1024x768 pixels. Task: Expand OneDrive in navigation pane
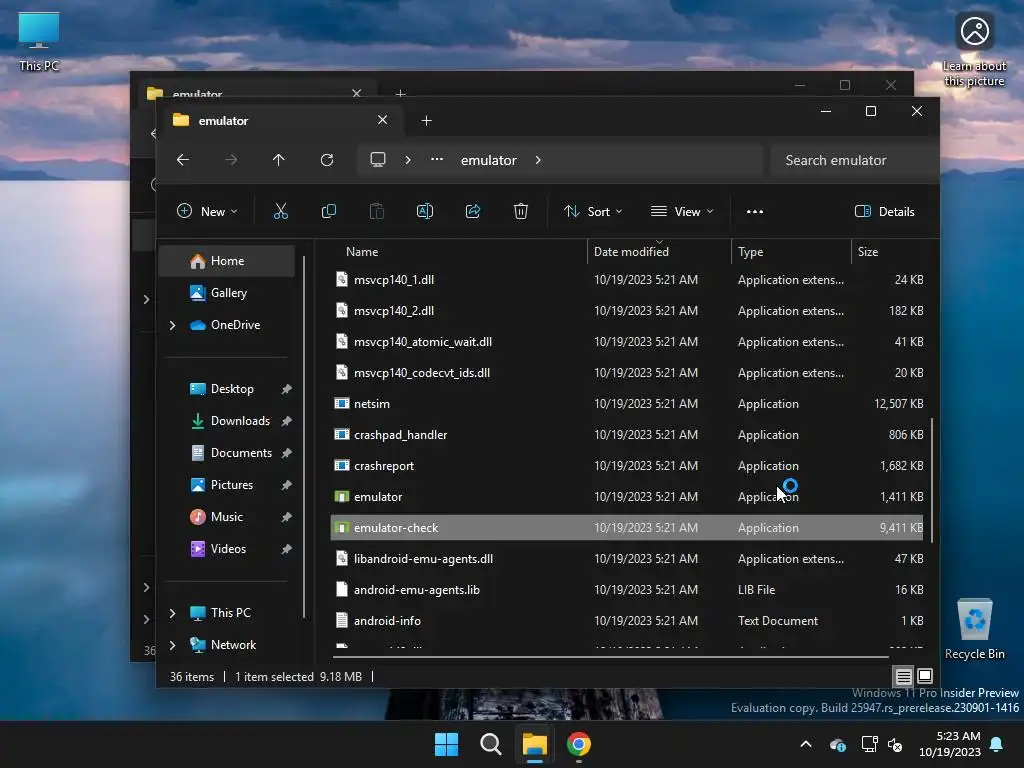[172, 325]
